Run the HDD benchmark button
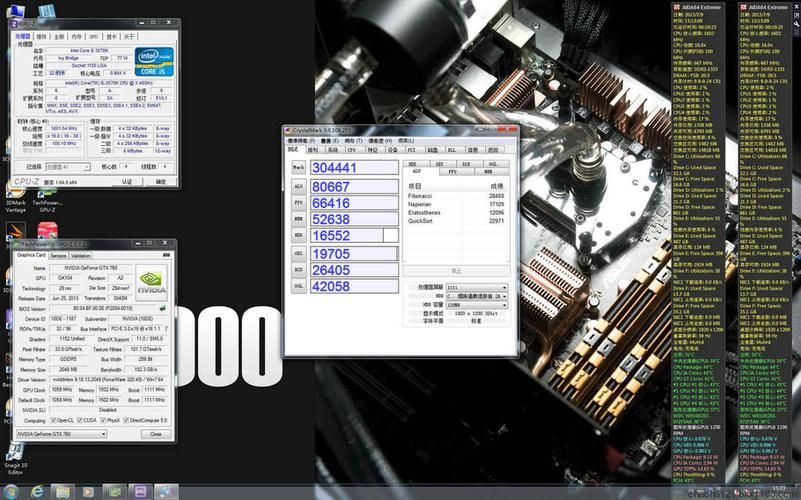Viewport: 801px width, 500px height. [298, 235]
